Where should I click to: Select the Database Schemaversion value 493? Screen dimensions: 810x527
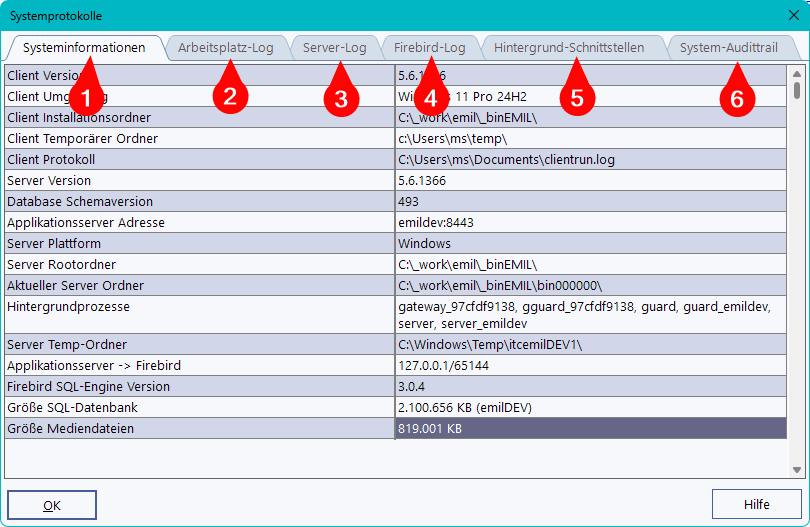tap(590, 202)
